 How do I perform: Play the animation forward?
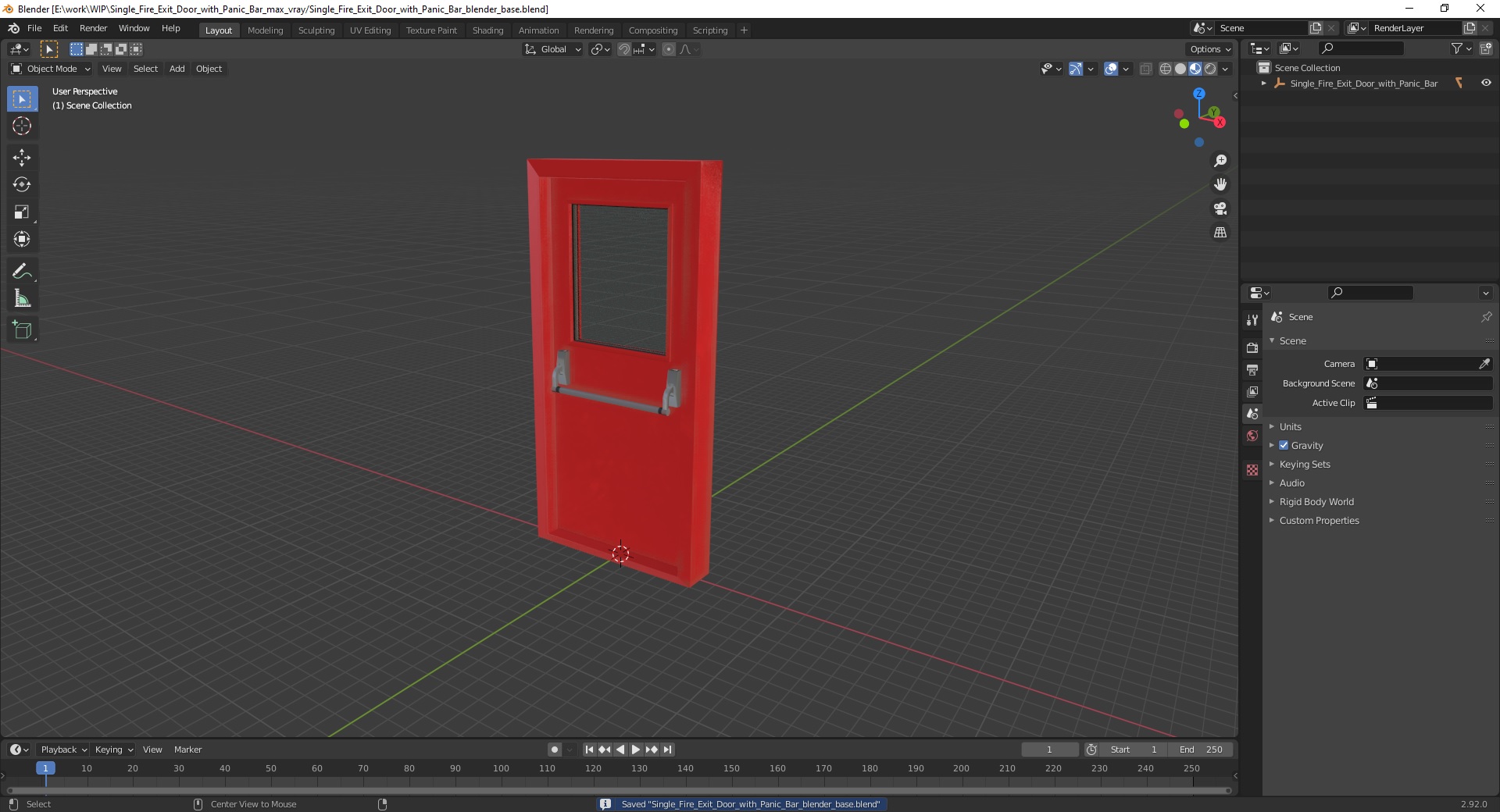tap(636, 750)
